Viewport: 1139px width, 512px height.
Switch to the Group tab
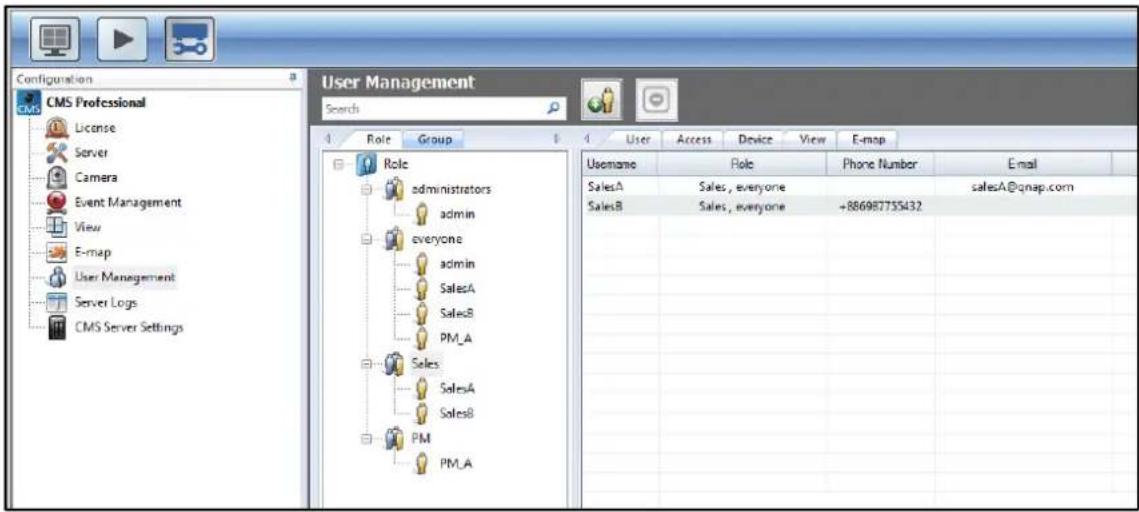[x=435, y=139]
